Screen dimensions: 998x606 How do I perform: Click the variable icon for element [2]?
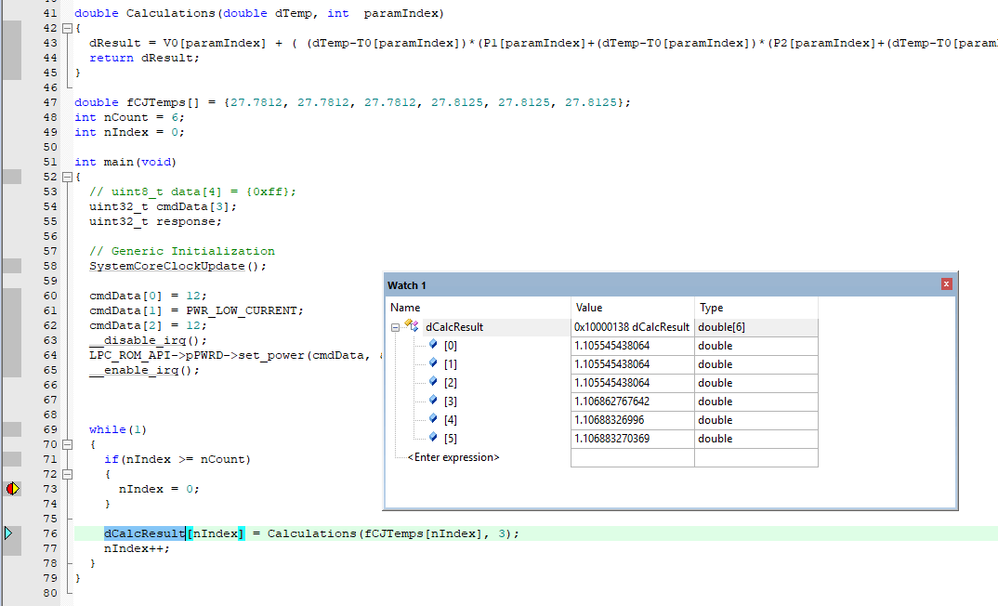(x=433, y=381)
